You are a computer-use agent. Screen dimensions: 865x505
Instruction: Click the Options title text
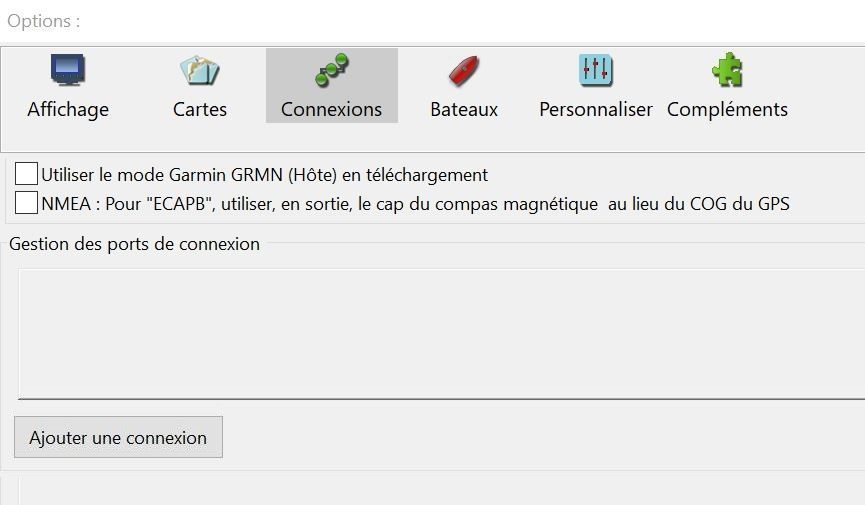(44, 21)
